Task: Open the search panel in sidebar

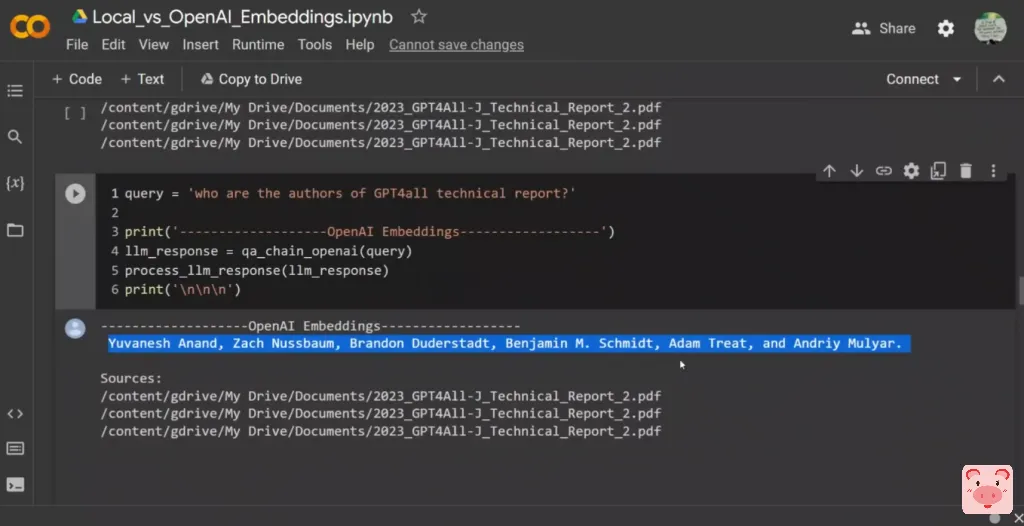Action: 15,137
